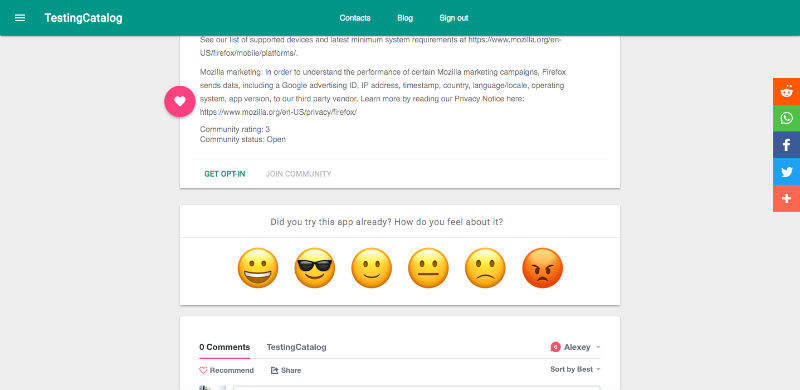
Task: Share via the WhatsApp icon
Action: 786,118
